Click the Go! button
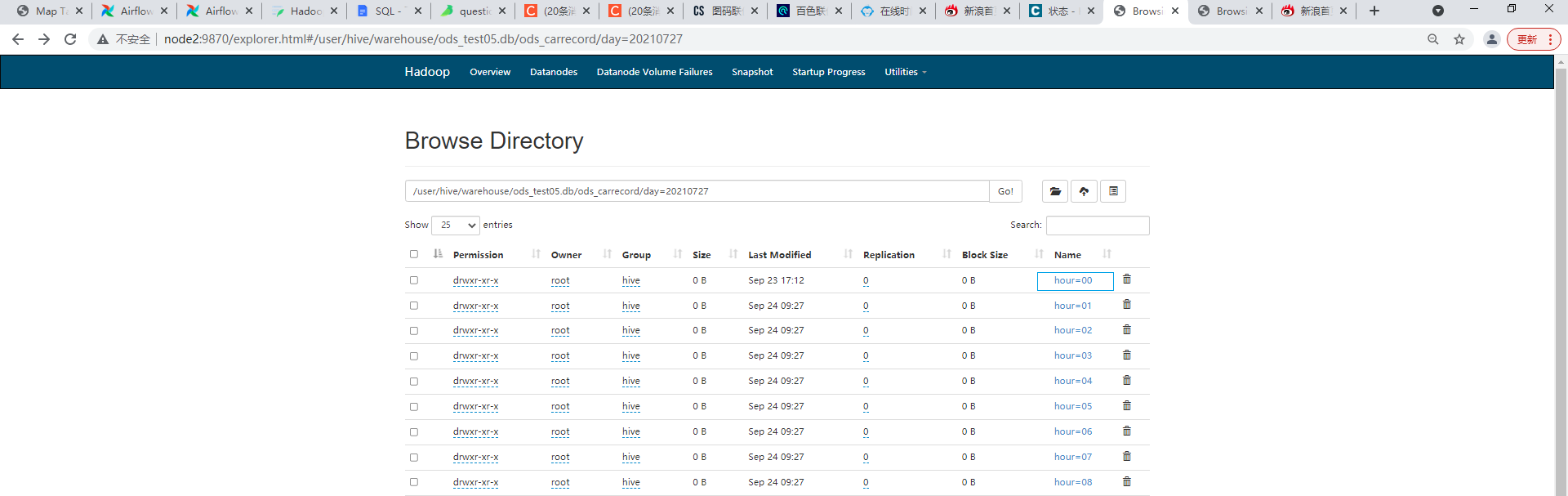 click(x=1005, y=191)
